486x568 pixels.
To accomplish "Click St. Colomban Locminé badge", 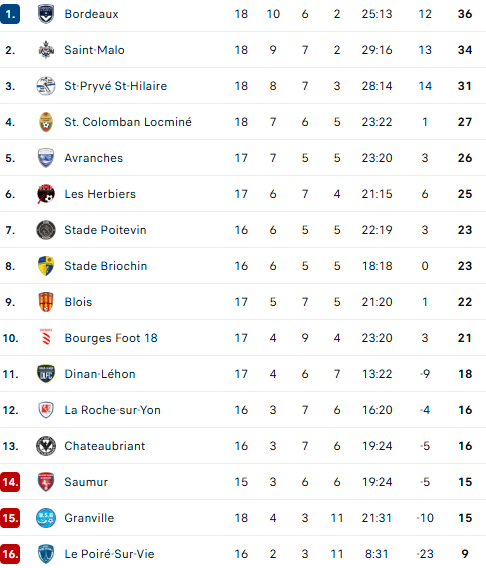I will [x=46, y=122].
